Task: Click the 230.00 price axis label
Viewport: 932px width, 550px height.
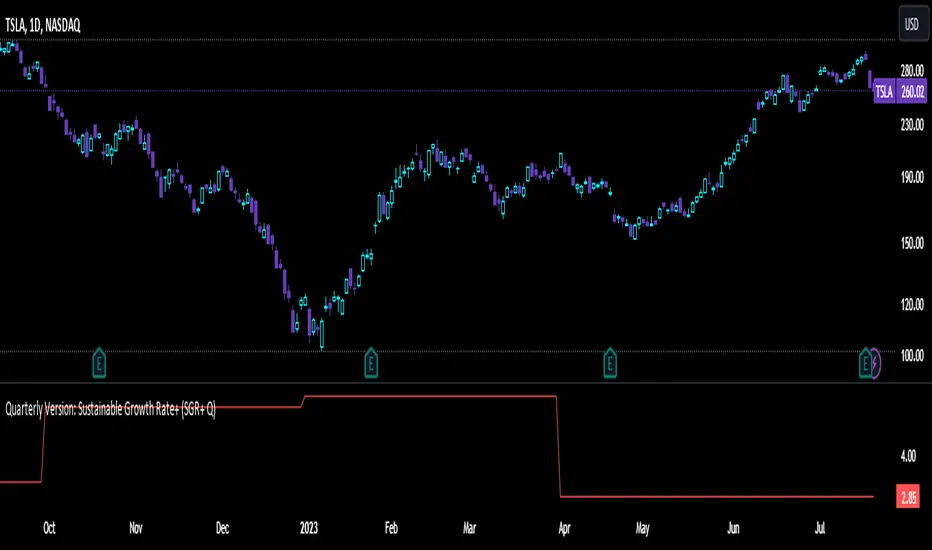Action: pos(912,124)
